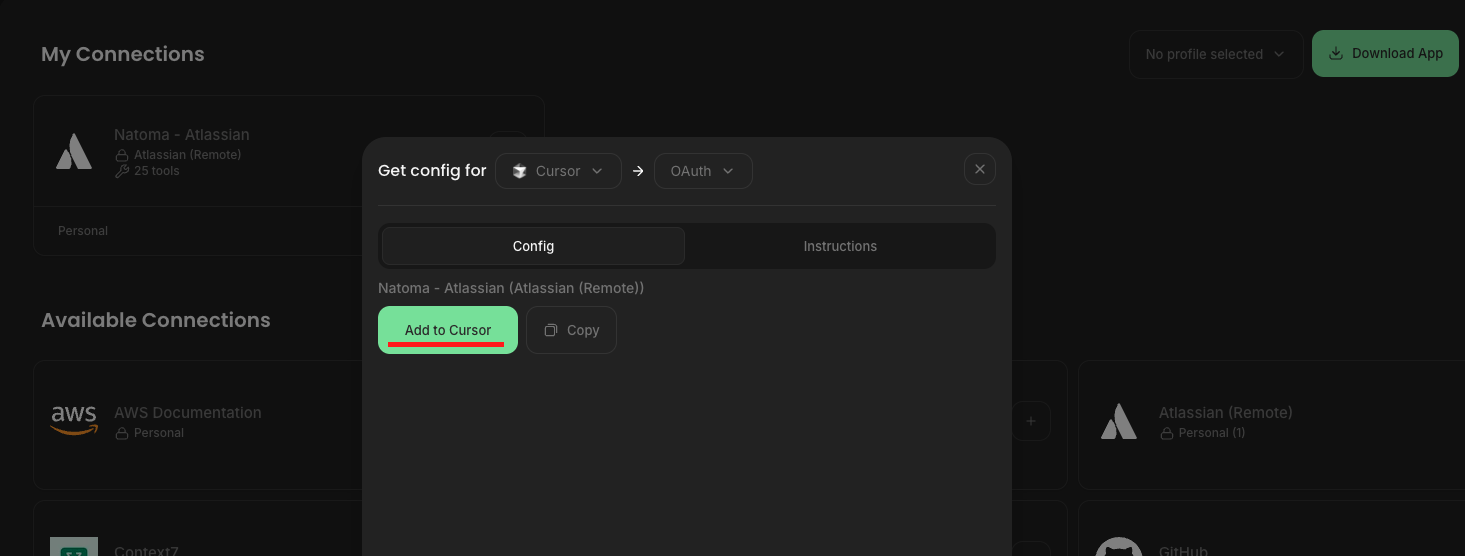Close the Get config dialog

[x=980, y=170]
